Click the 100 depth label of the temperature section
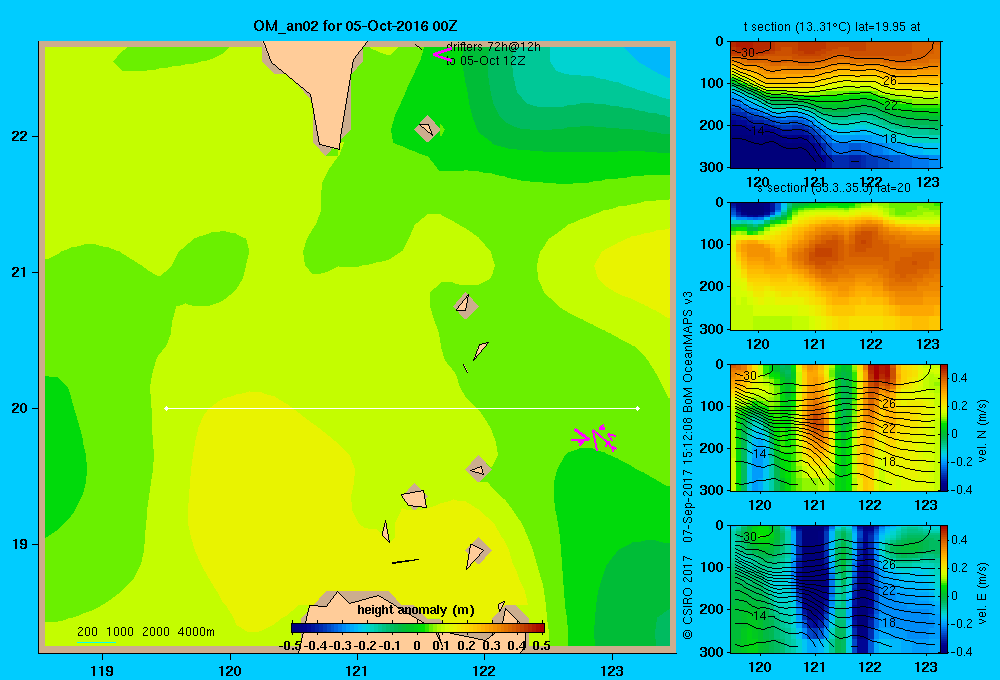This screenshot has width=1000, height=680. pyautogui.click(x=711, y=83)
